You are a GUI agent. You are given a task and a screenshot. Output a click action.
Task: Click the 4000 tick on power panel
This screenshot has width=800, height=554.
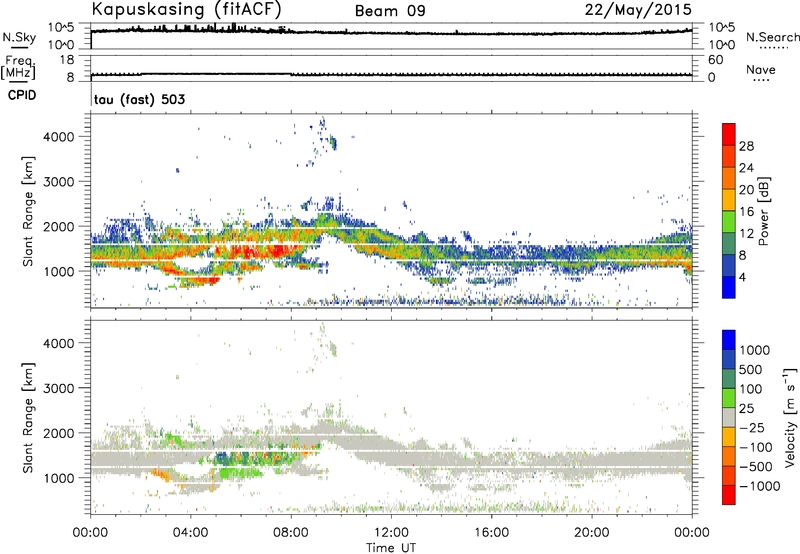[59, 137]
